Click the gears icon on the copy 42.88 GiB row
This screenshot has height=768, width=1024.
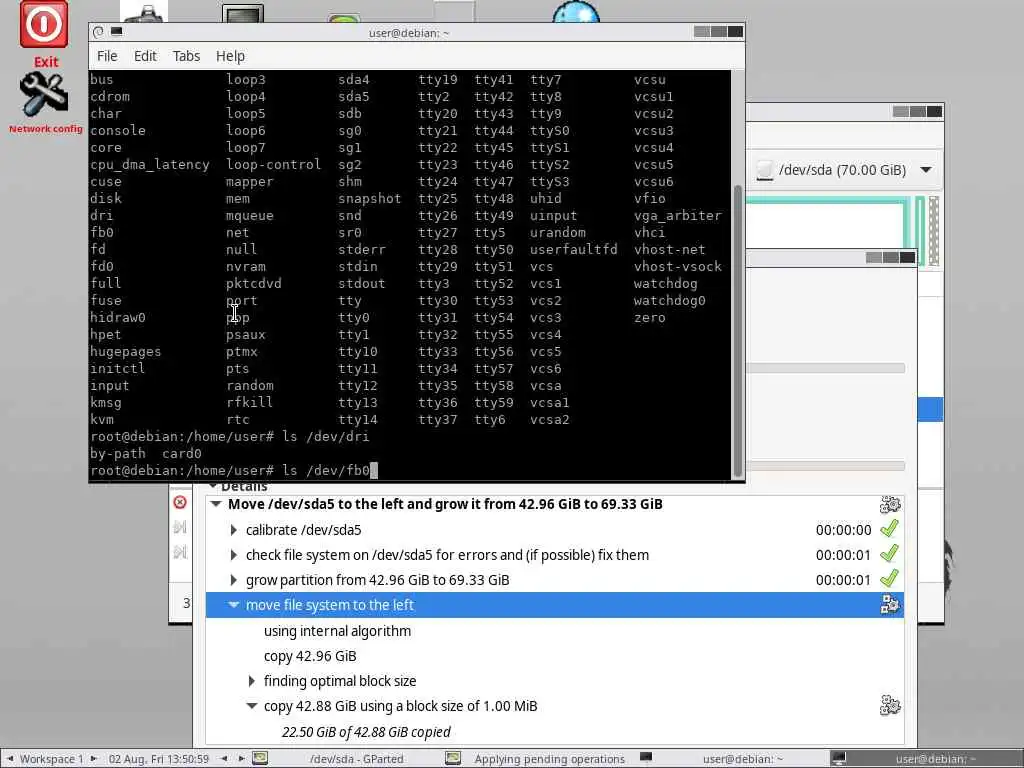pos(890,705)
